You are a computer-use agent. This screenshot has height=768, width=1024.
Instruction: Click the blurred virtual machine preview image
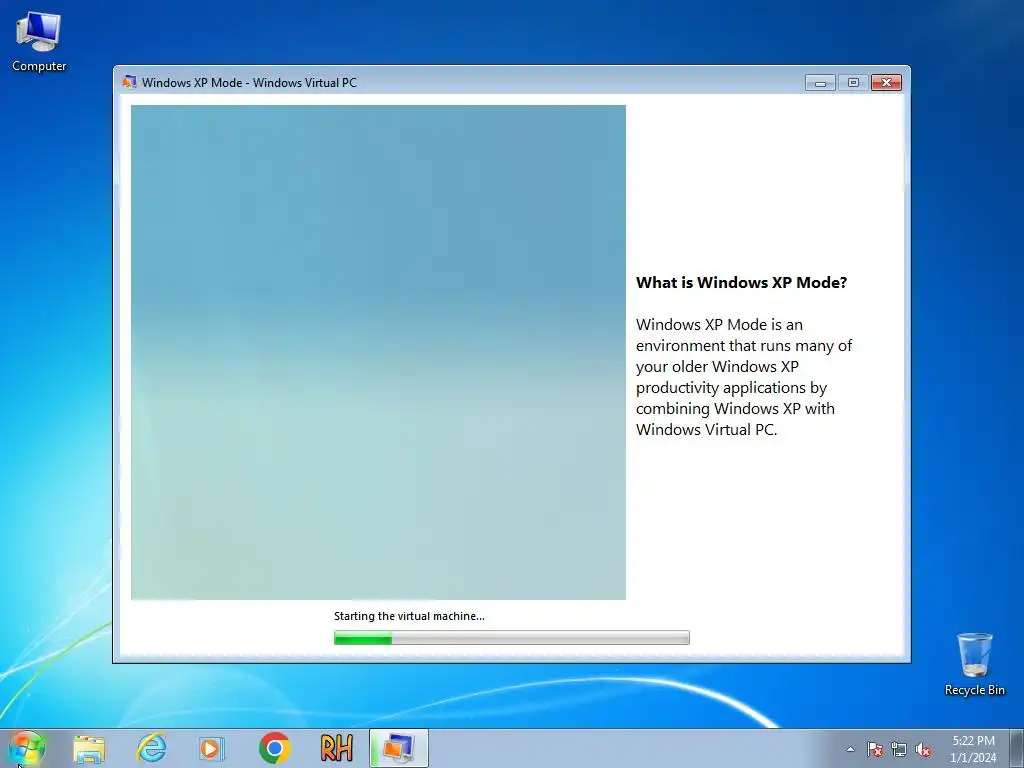(x=378, y=352)
